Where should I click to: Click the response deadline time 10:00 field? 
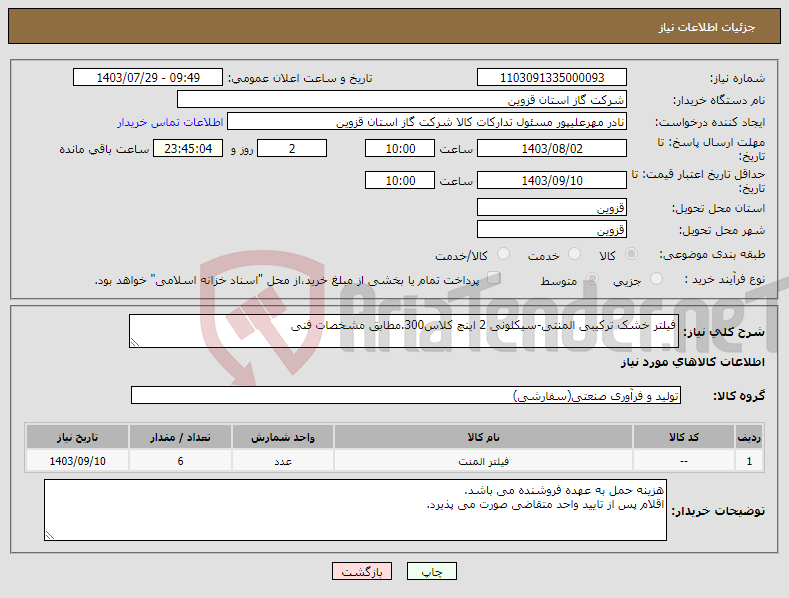point(400,148)
